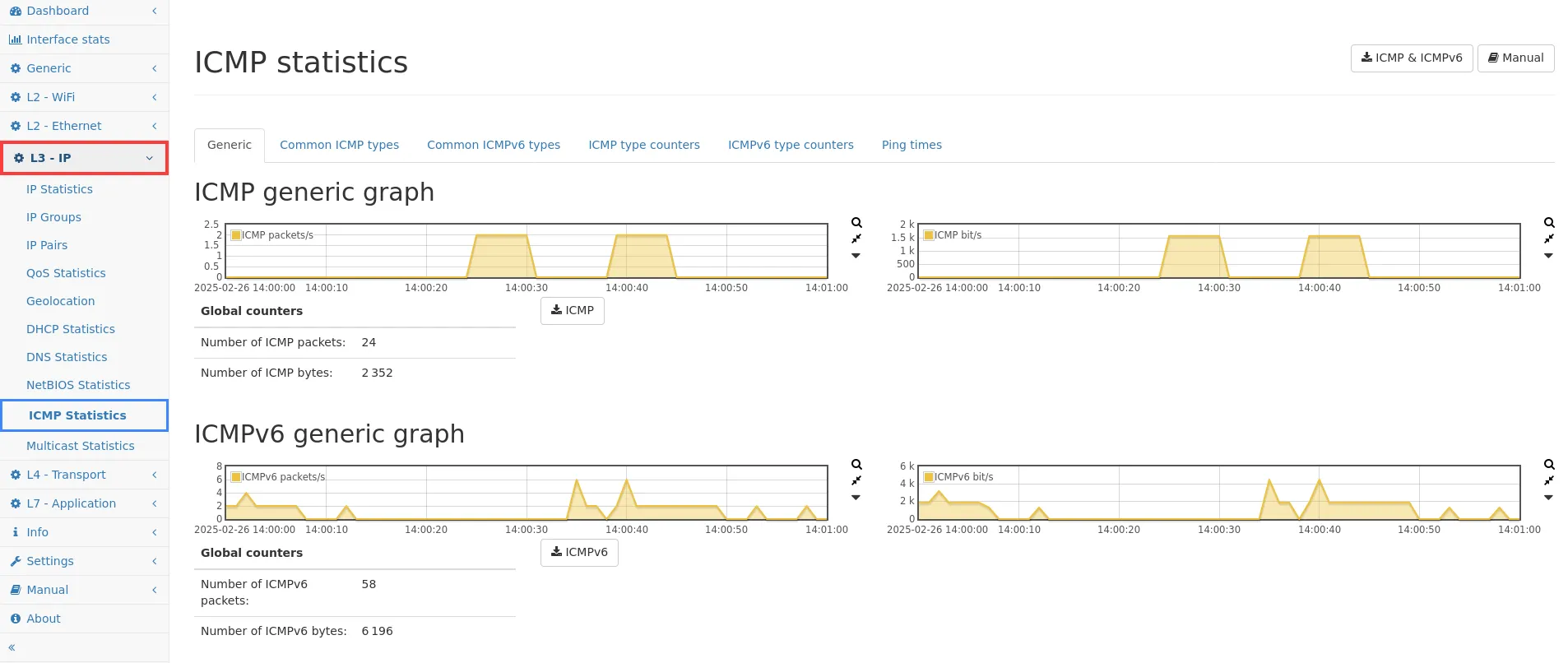The width and height of the screenshot is (1568, 663).
Task: Open the Ping times tab
Action: [912, 145]
